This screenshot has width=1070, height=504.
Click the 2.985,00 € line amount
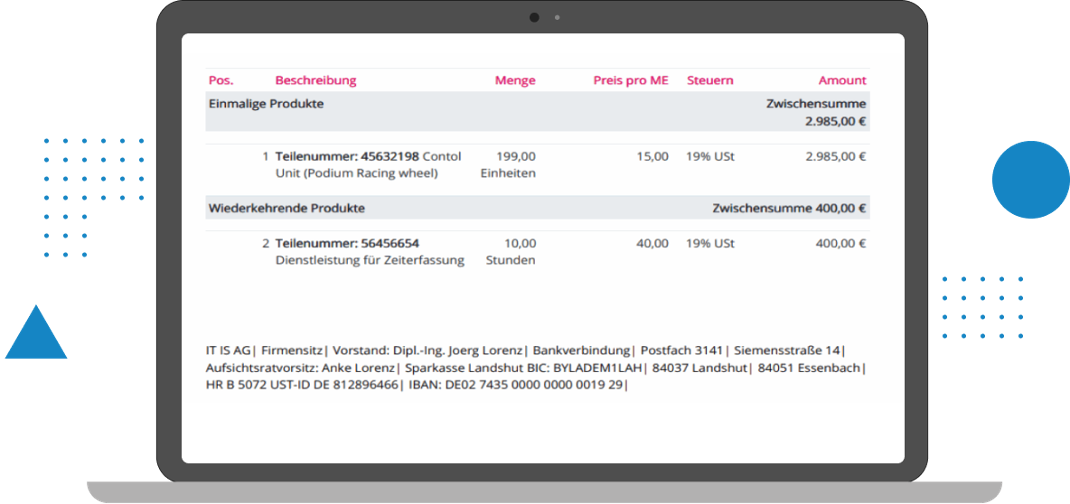[x=835, y=156]
